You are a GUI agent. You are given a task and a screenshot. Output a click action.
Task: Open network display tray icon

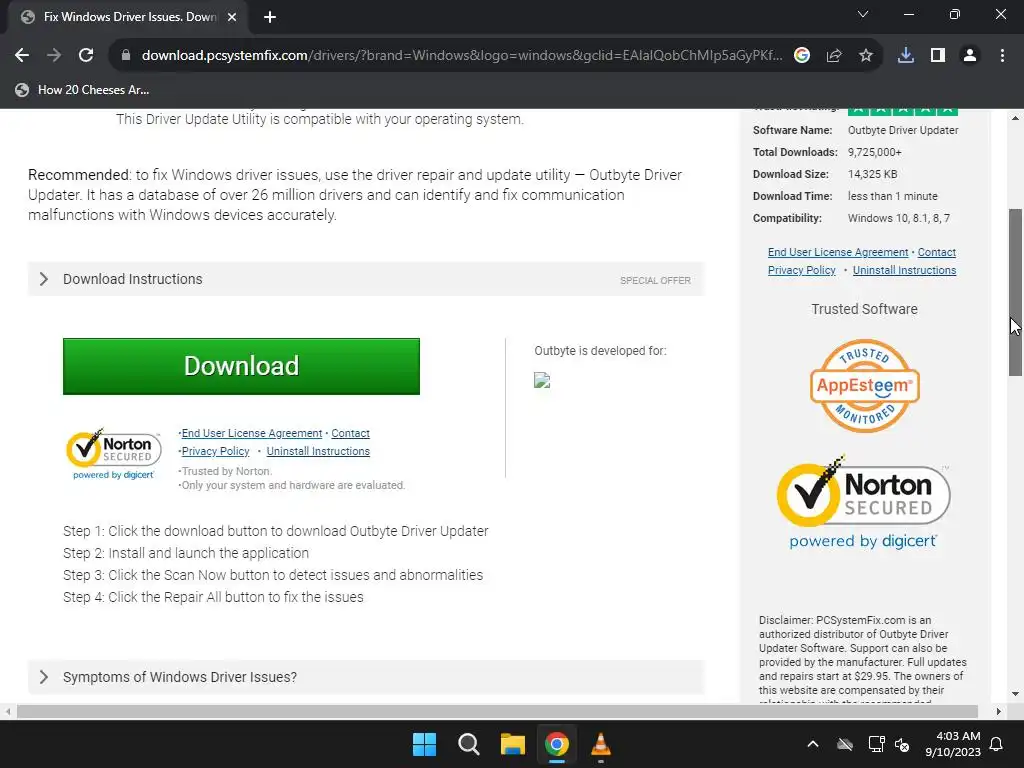coord(876,744)
